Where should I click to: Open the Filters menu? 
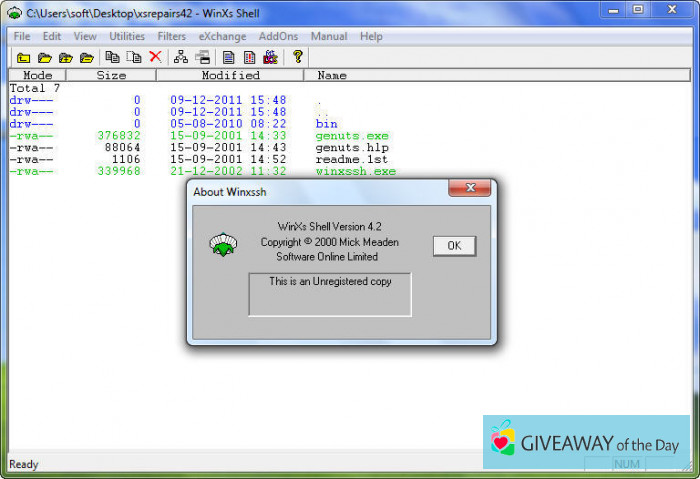pyautogui.click(x=171, y=36)
